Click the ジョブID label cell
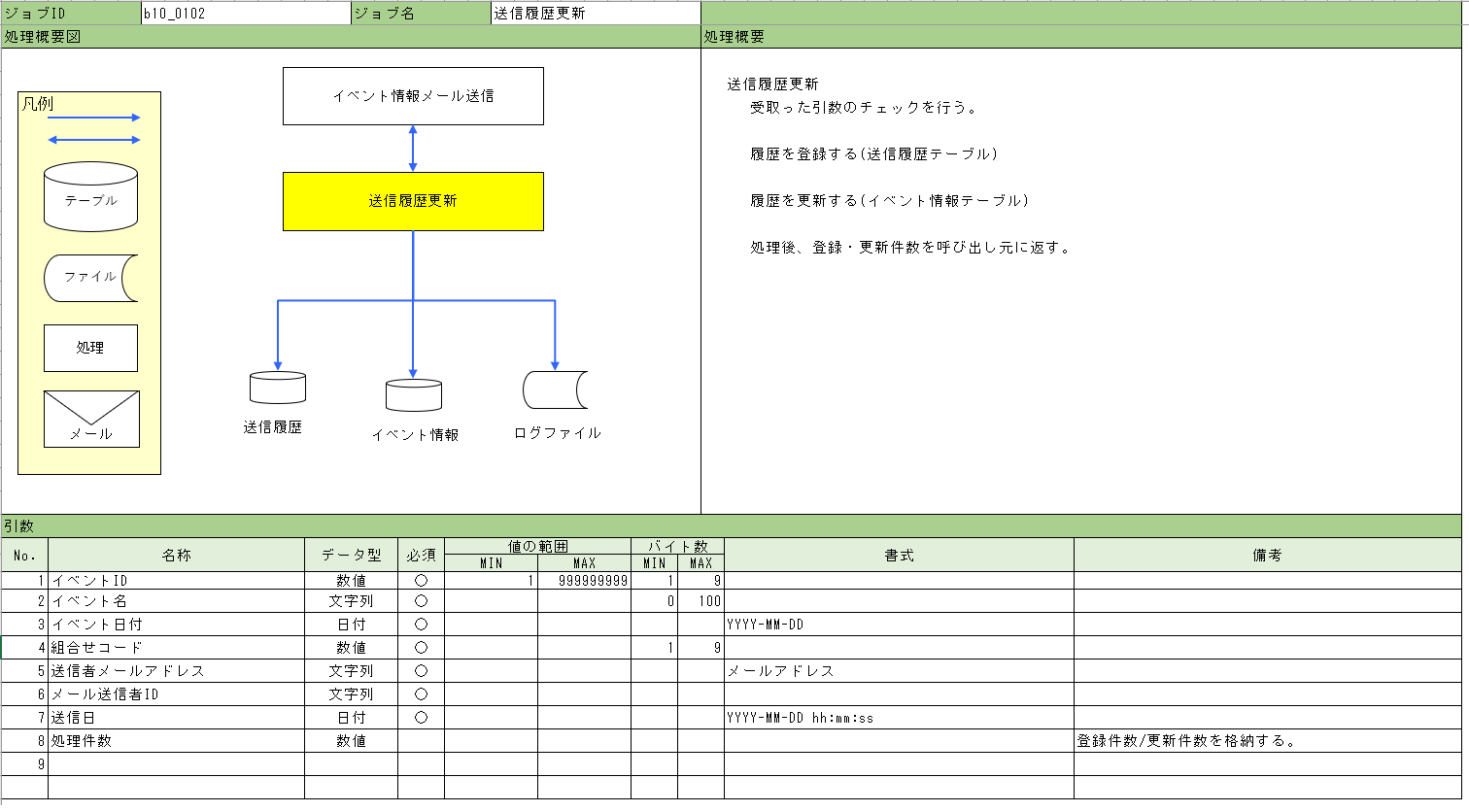 (x=71, y=14)
